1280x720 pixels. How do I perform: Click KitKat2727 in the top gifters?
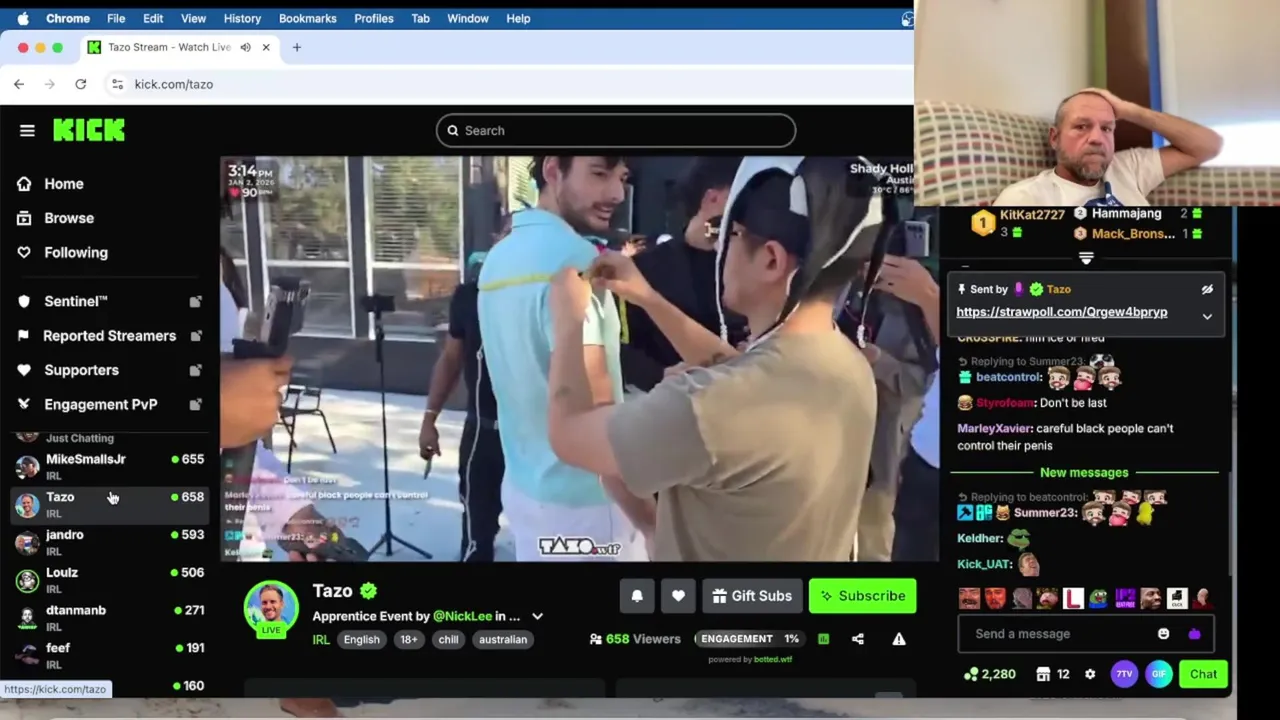(x=1032, y=215)
